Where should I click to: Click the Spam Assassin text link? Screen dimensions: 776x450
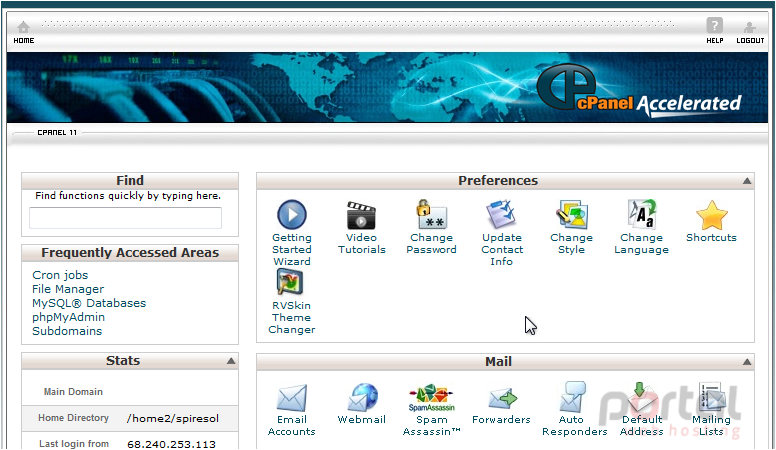click(x=431, y=426)
